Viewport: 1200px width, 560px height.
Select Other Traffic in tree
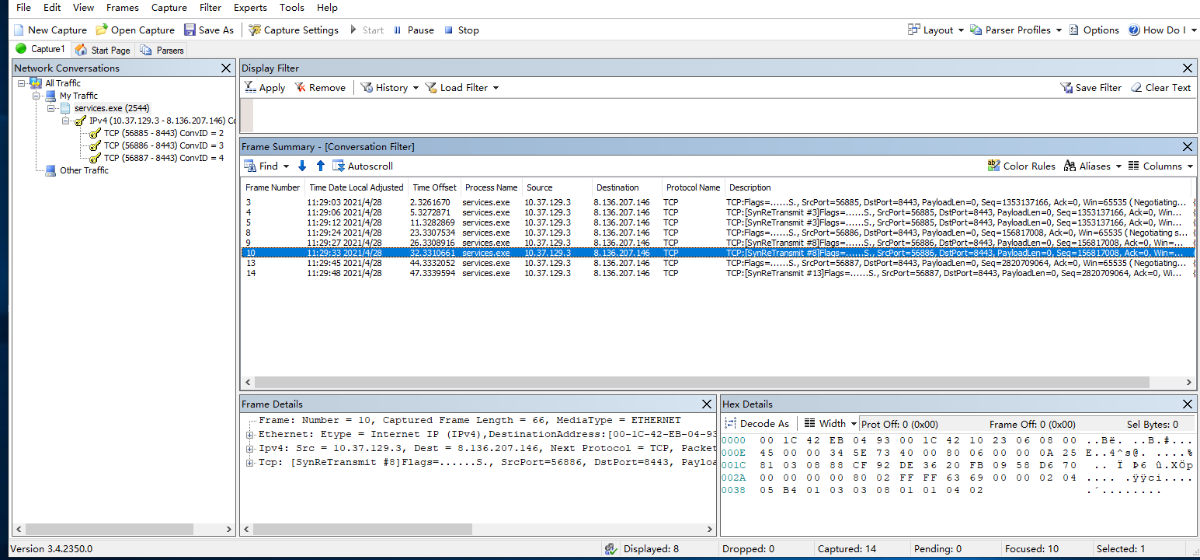(84, 170)
